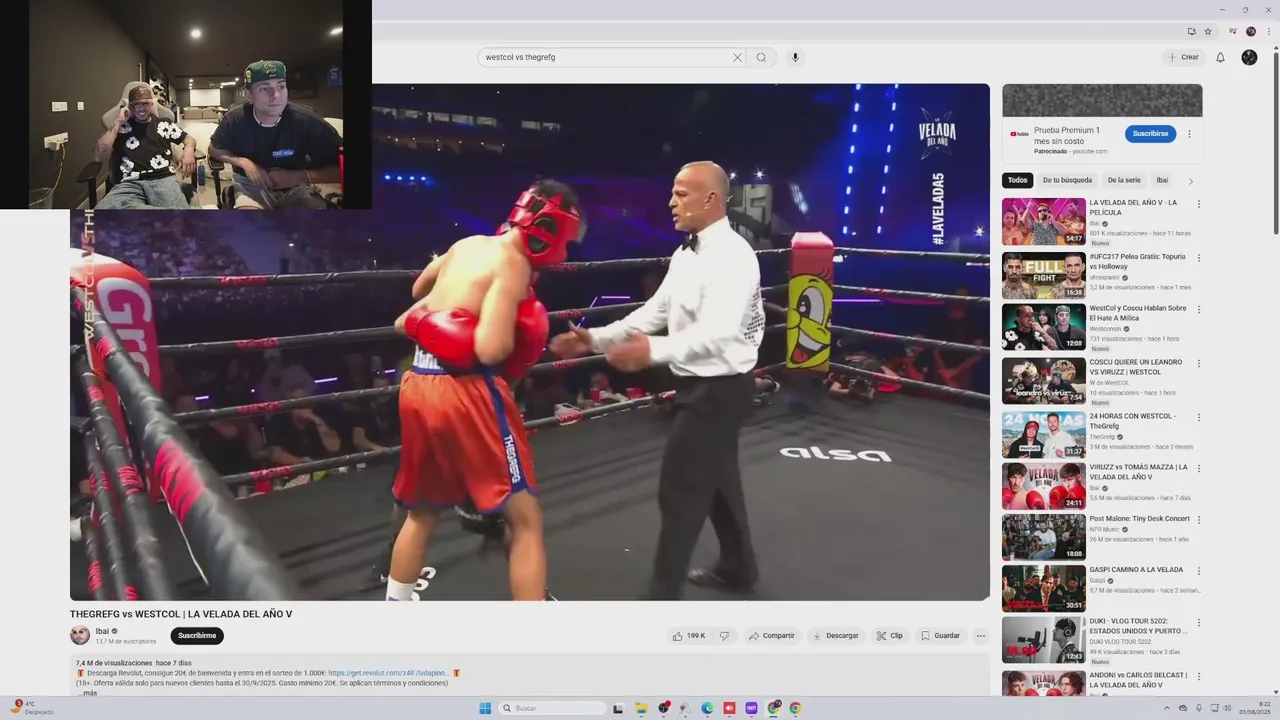Select the Ibai filter chip

1162,180
